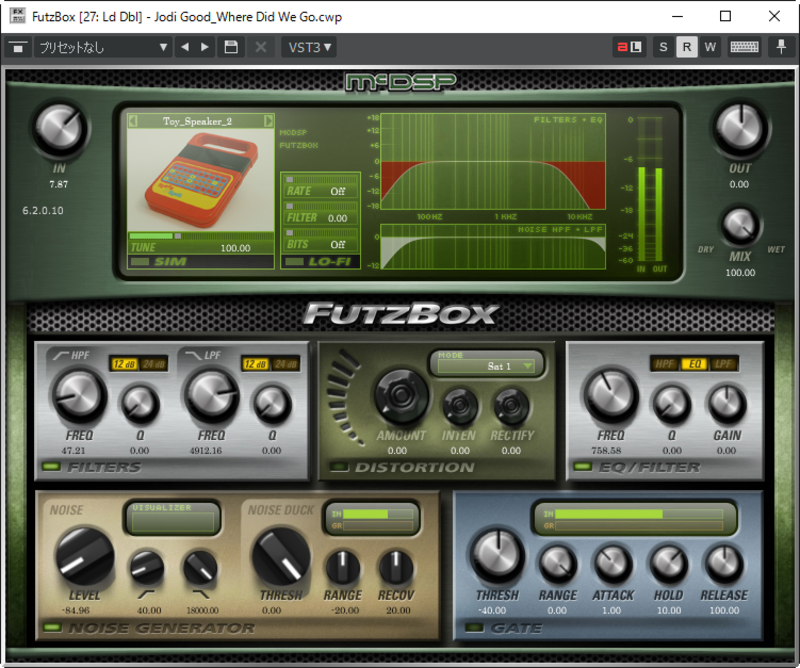Toggle the Distortion section power LED

[339, 468]
